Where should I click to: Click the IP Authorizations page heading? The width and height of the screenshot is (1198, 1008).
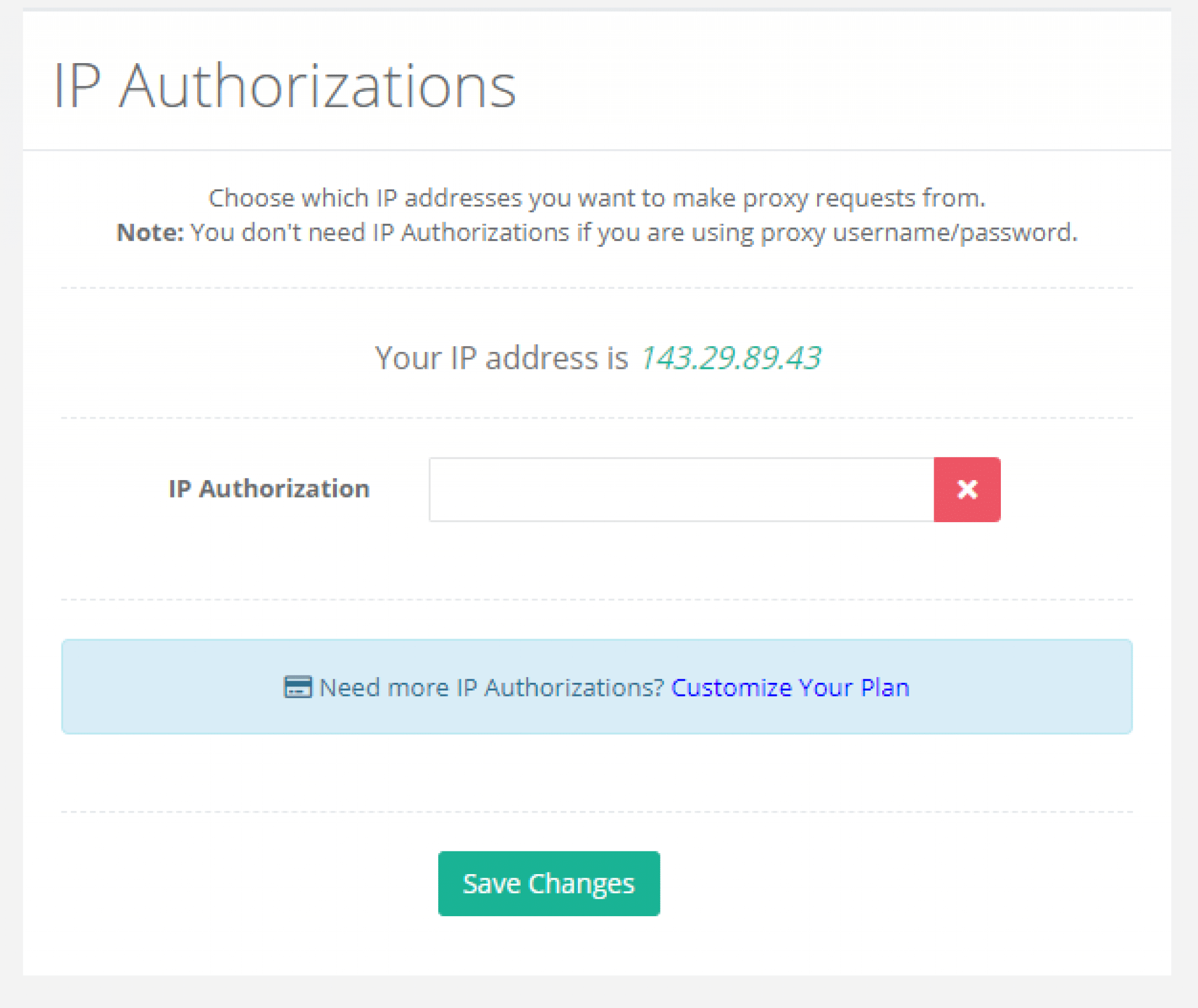point(285,87)
